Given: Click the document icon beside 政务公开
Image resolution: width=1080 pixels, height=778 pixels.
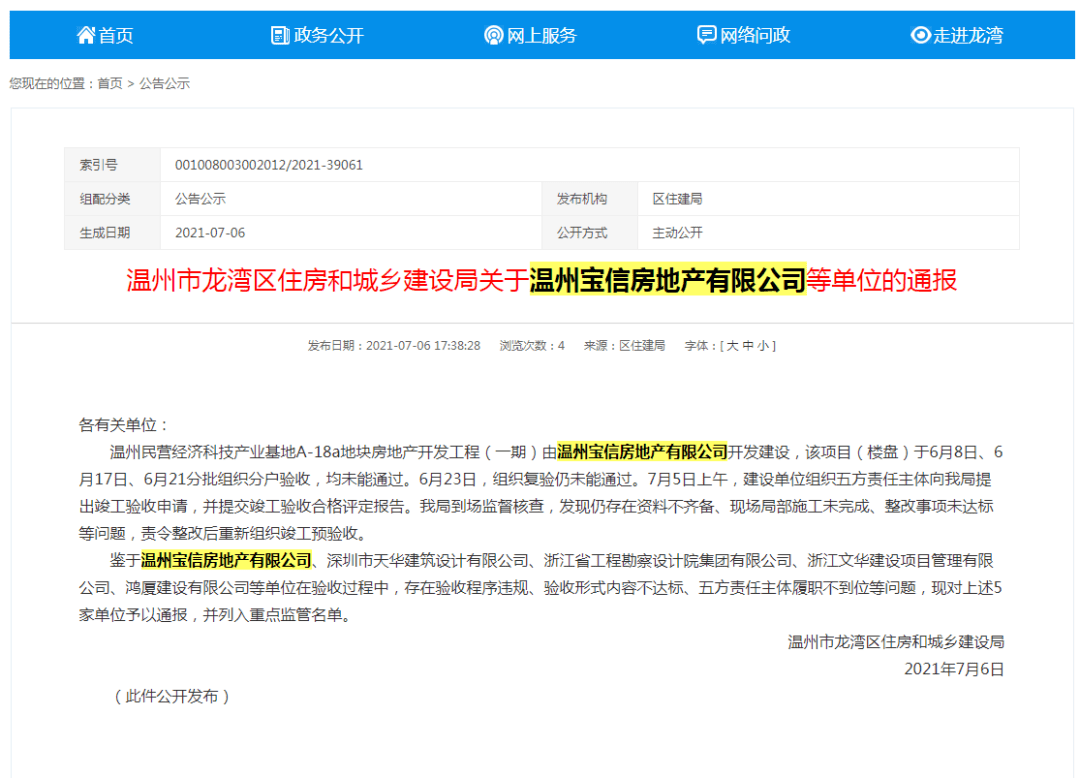Looking at the screenshot, I should pos(280,35).
